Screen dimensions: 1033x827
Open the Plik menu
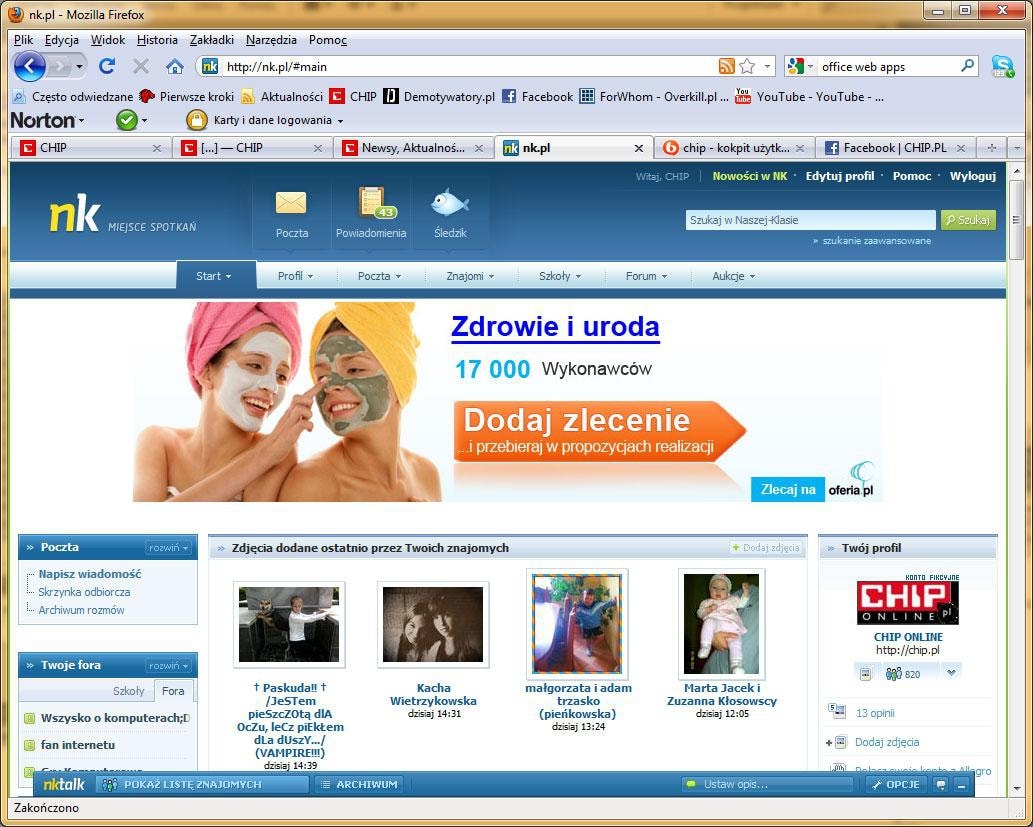coord(24,40)
